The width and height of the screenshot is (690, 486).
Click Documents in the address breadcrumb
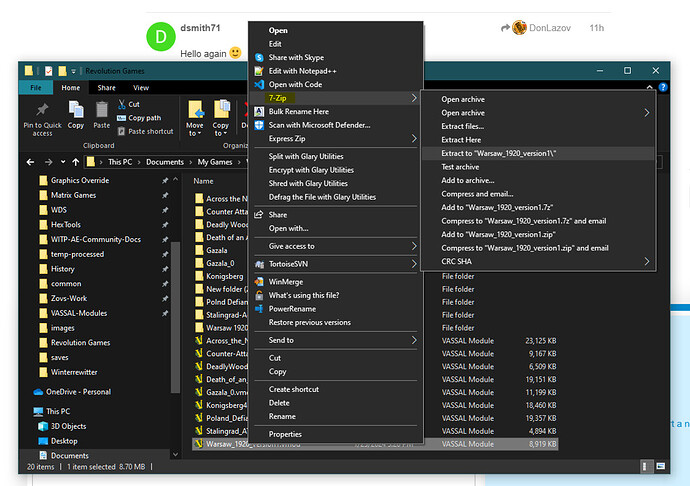pyautogui.click(x=165, y=162)
